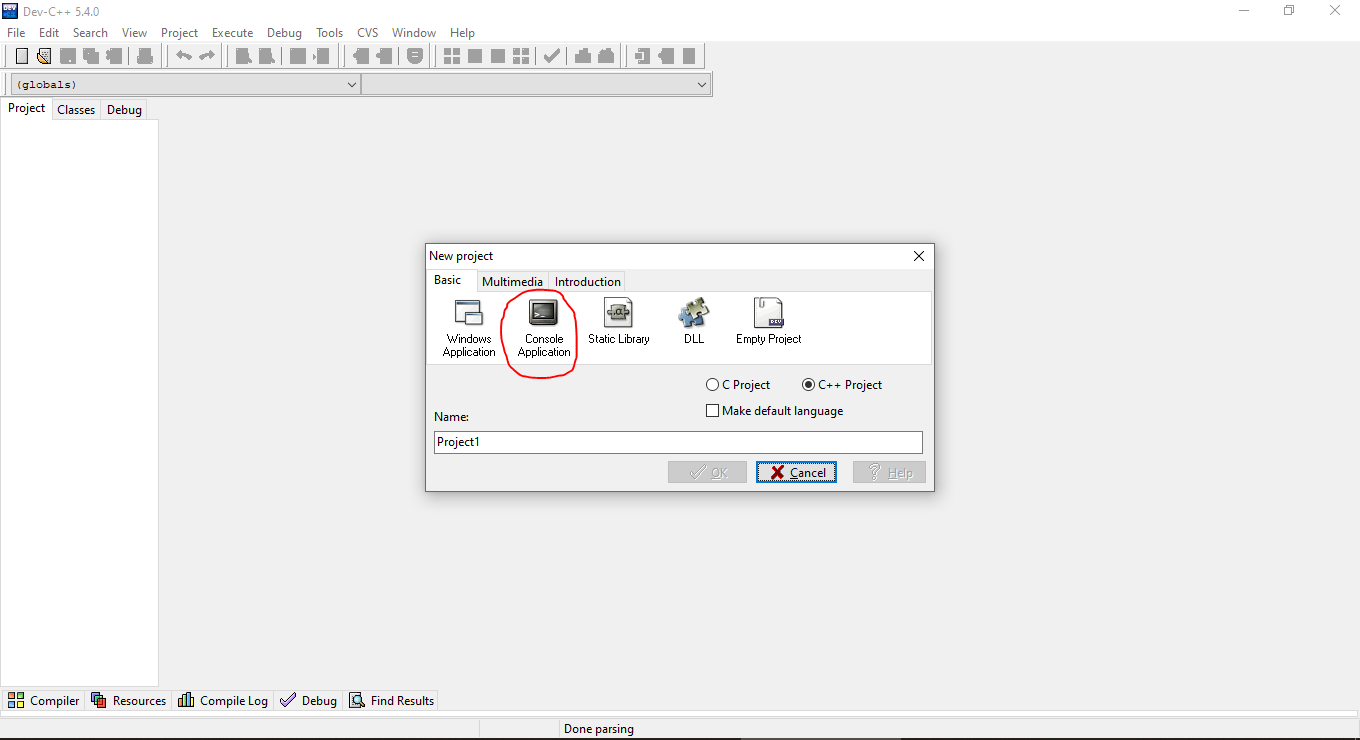Viewport: 1360px width, 740px height.
Task: Switch to the Classes side tab
Action: point(76,110)
